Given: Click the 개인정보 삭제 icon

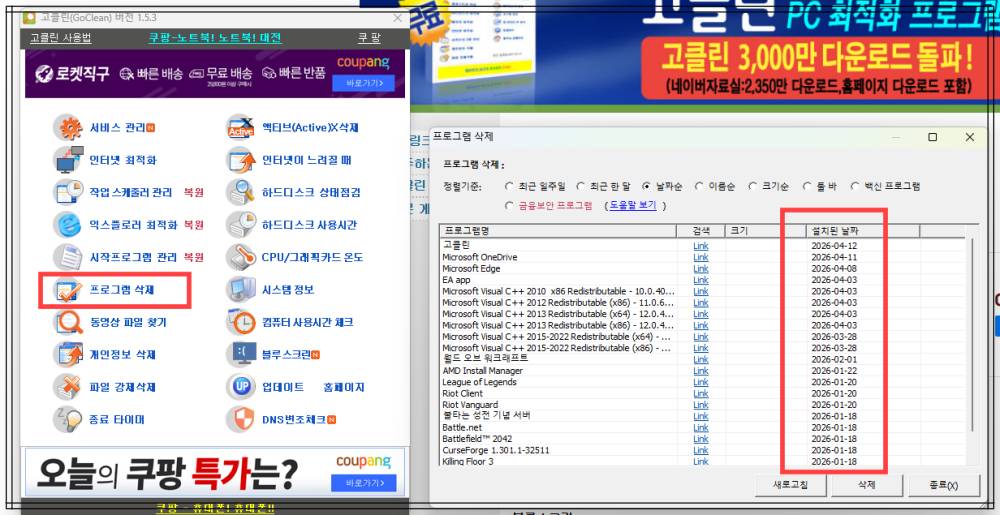Looking at the screenshot, I should tap(68, 355).
